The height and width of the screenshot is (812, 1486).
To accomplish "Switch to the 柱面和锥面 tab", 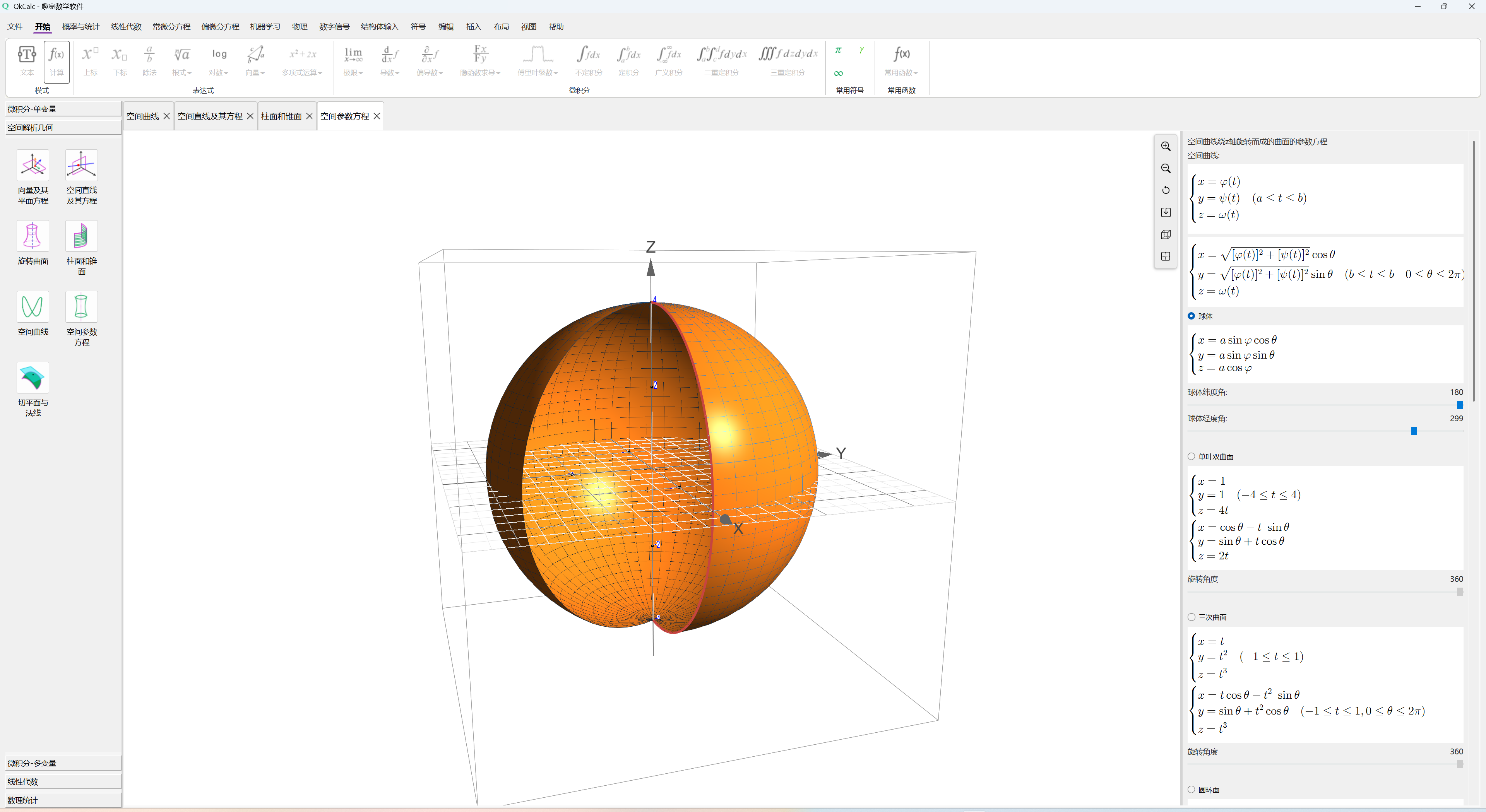I will 281,116.
